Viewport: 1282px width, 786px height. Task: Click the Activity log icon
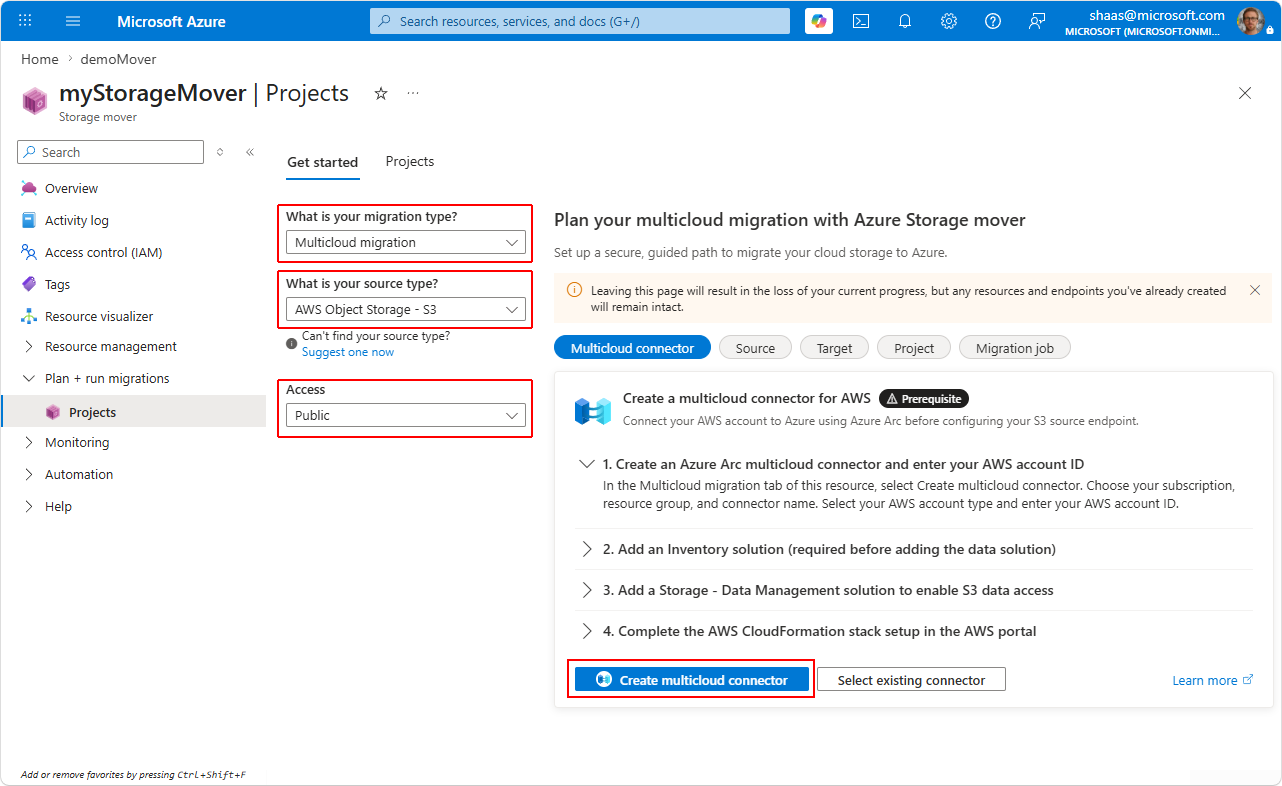[x=29, y=220]
